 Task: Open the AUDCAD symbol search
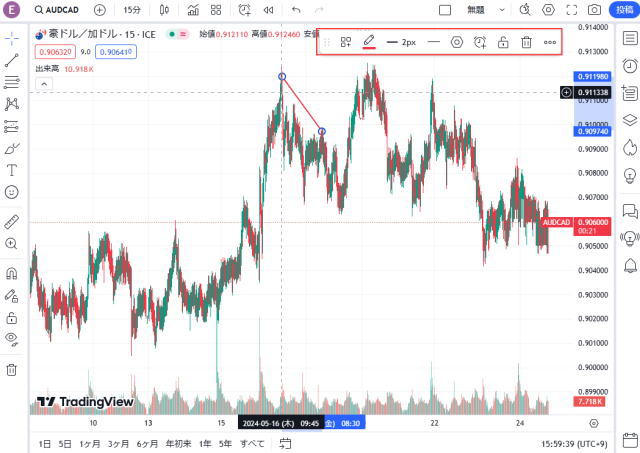pos(57,10)
